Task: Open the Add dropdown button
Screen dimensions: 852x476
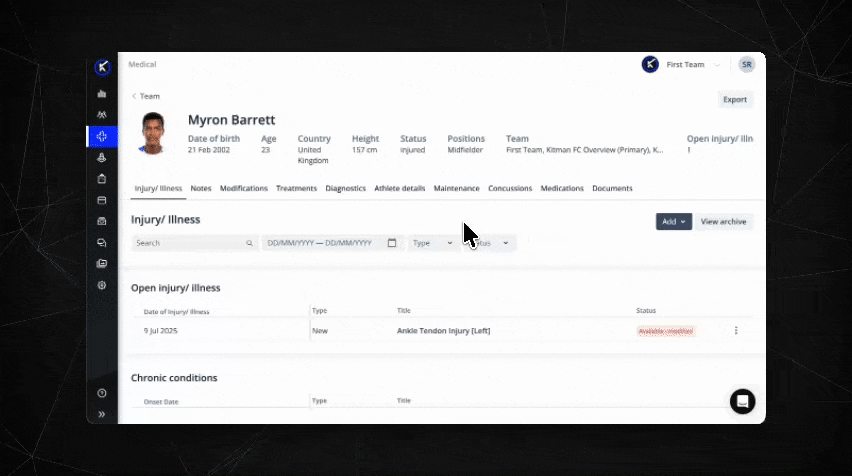Action: 673,222
